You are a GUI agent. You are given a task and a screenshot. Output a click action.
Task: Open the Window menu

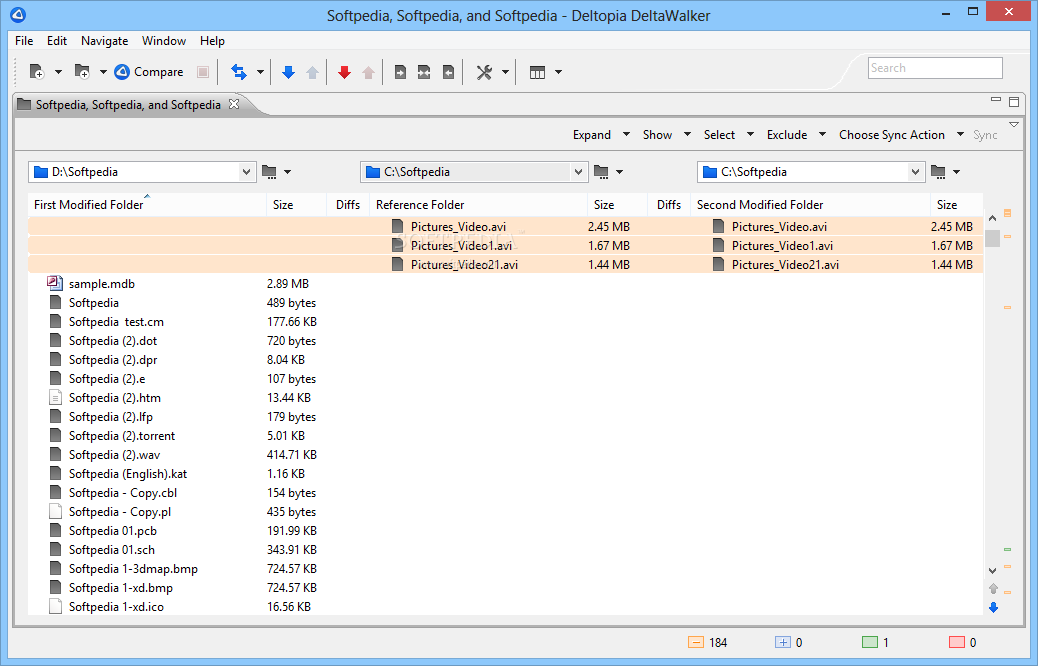click(164, 41)
